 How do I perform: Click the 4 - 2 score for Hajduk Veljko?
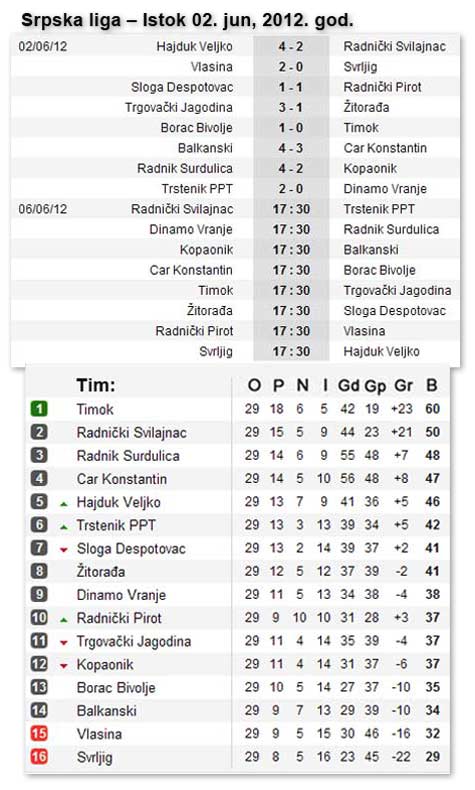[291, 46]
